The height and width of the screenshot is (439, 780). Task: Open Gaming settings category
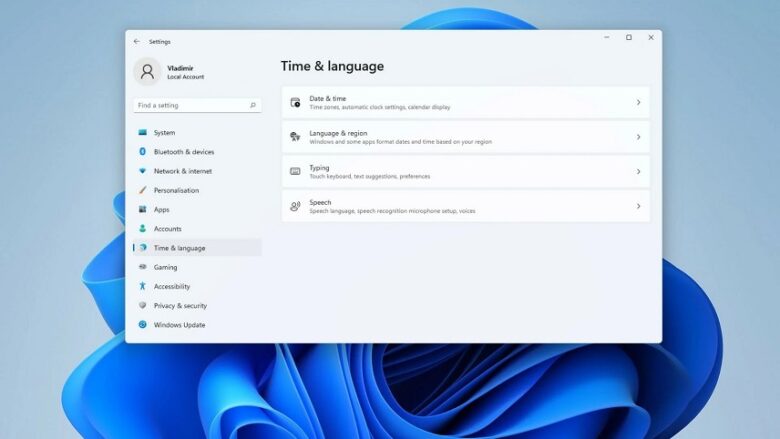coord(197,267)
